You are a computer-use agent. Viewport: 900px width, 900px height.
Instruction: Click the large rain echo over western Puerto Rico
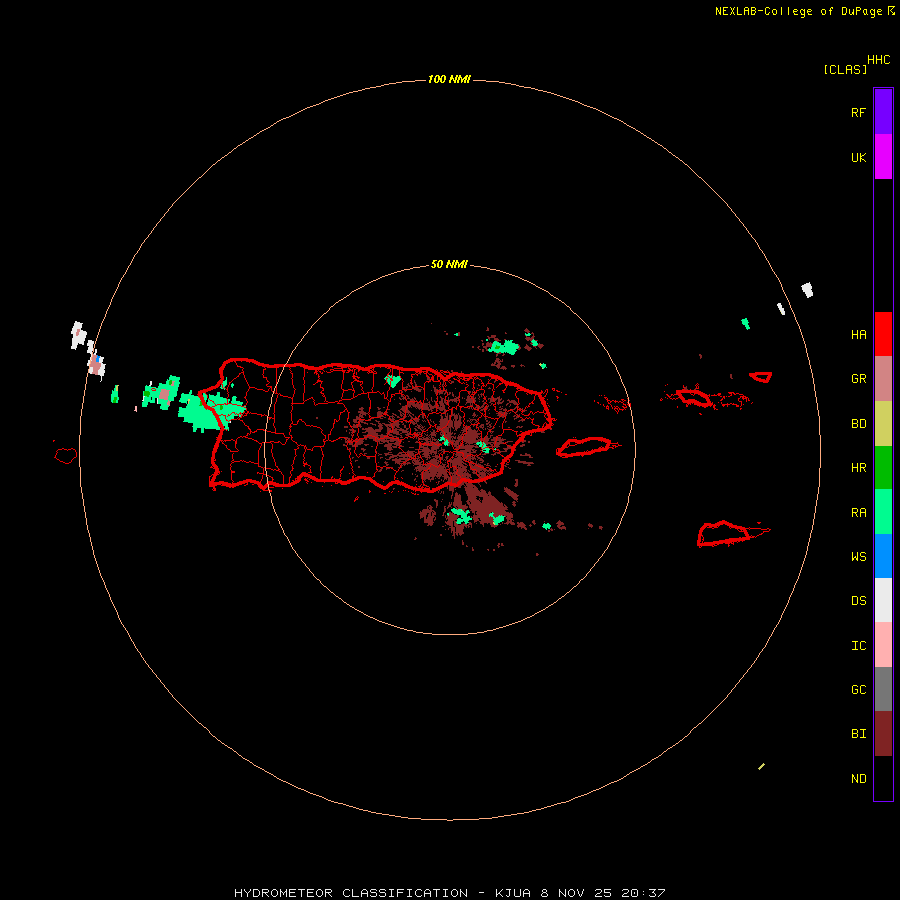click(210, 410)
